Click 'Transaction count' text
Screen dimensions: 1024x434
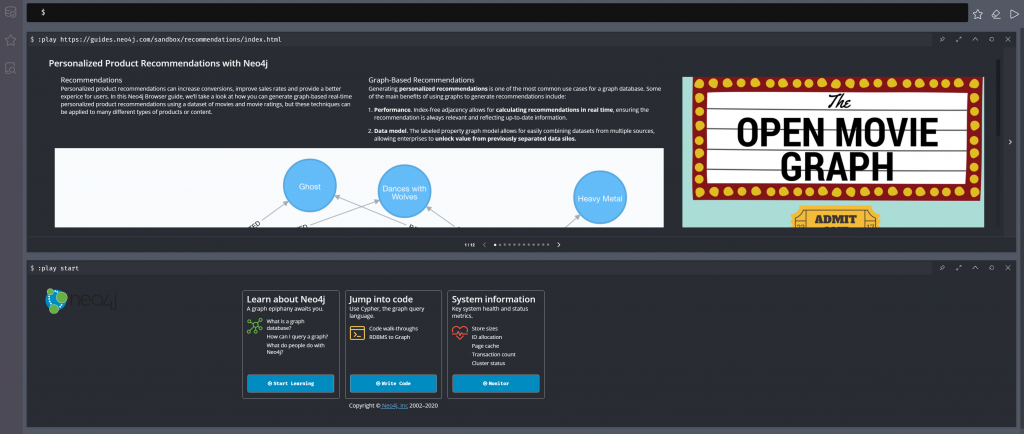493,354
